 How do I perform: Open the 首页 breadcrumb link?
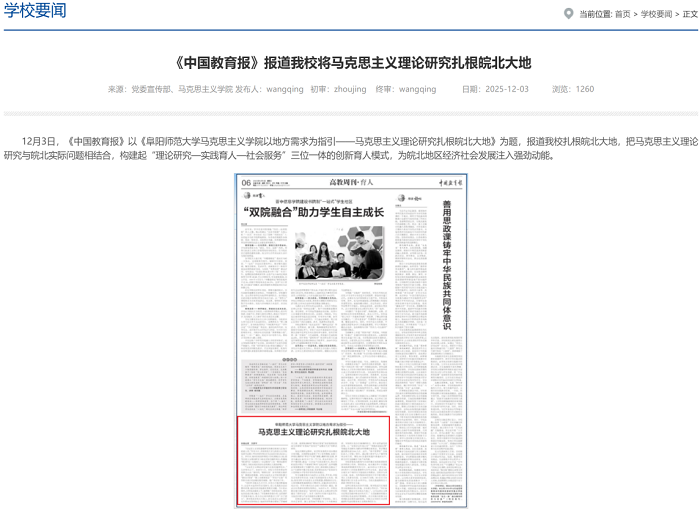[622, 14]
